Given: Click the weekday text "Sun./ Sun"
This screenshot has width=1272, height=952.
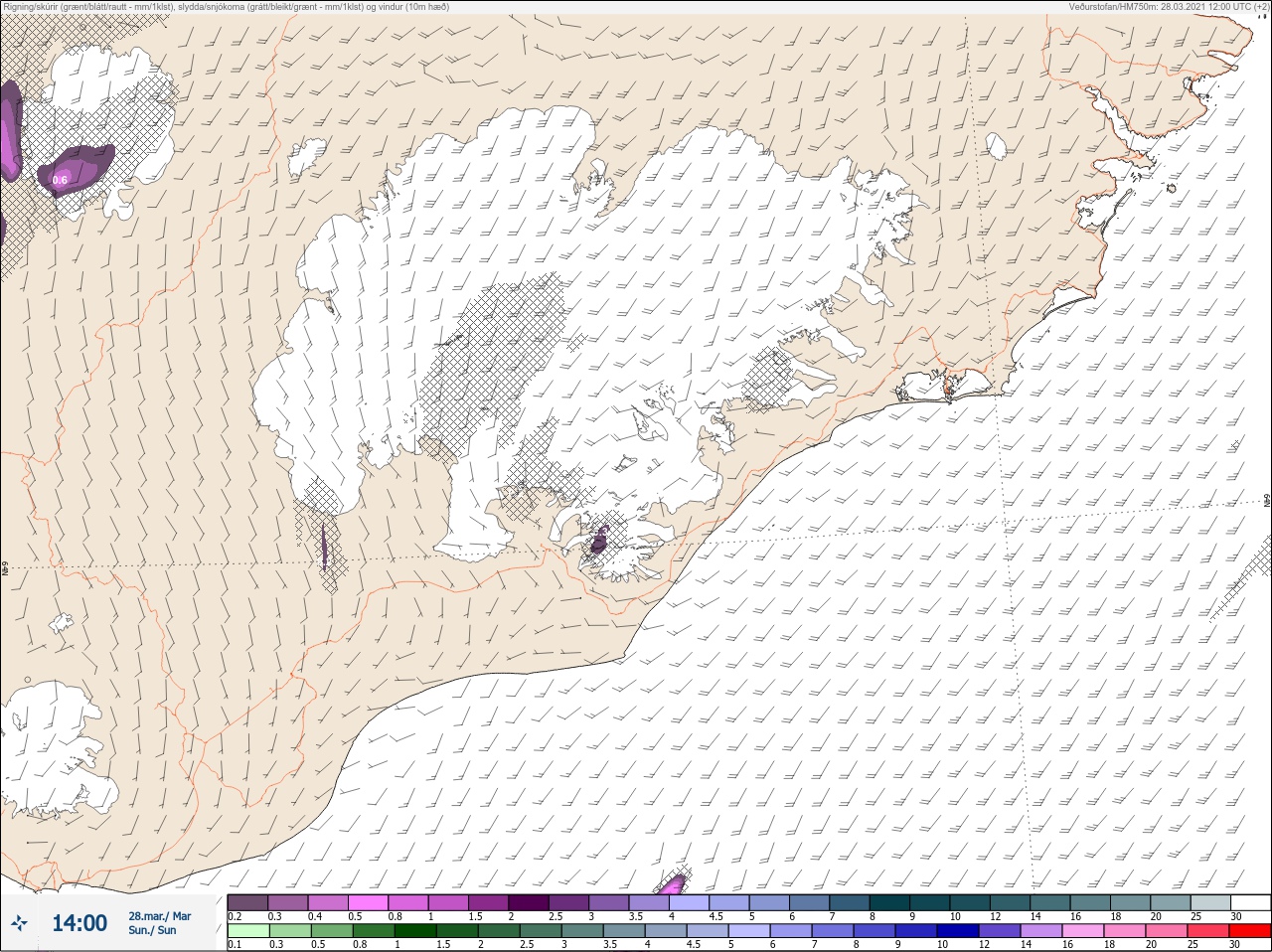Looking at the screenshot, I should pos(152,930).
